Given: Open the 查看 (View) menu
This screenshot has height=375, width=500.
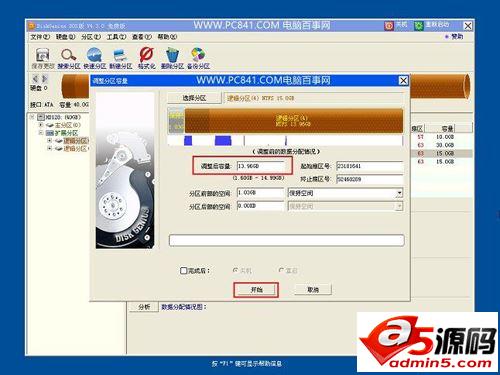Looking at the screenshot, I should click(142, 37).
